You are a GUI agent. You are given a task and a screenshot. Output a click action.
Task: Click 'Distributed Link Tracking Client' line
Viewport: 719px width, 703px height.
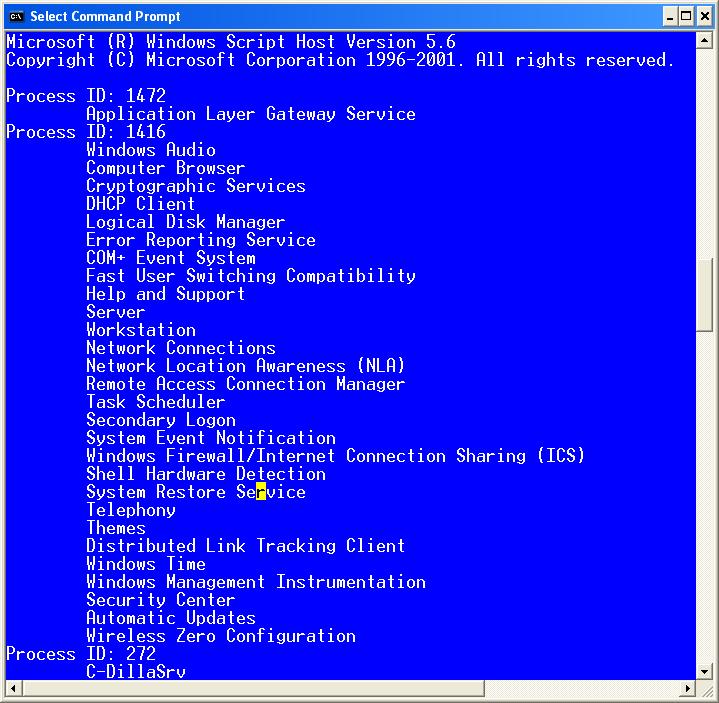[x=246, y=546]
